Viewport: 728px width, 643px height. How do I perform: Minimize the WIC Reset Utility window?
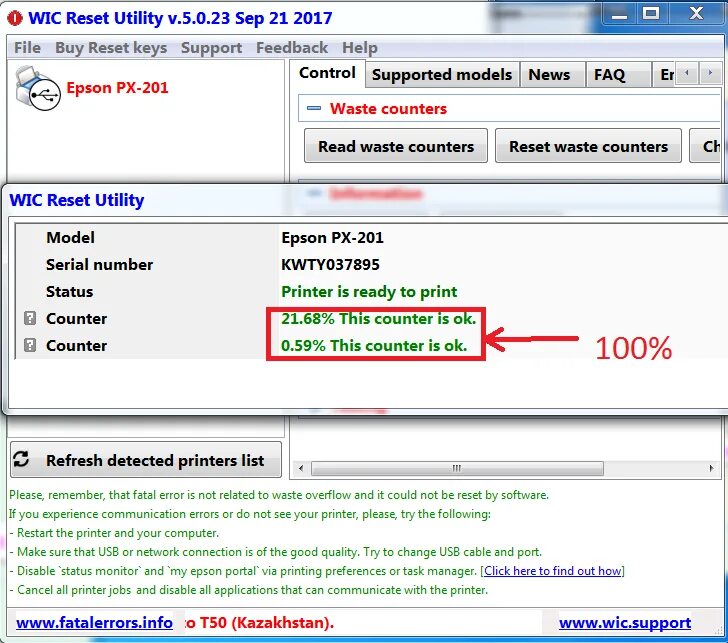coord(619,13)
